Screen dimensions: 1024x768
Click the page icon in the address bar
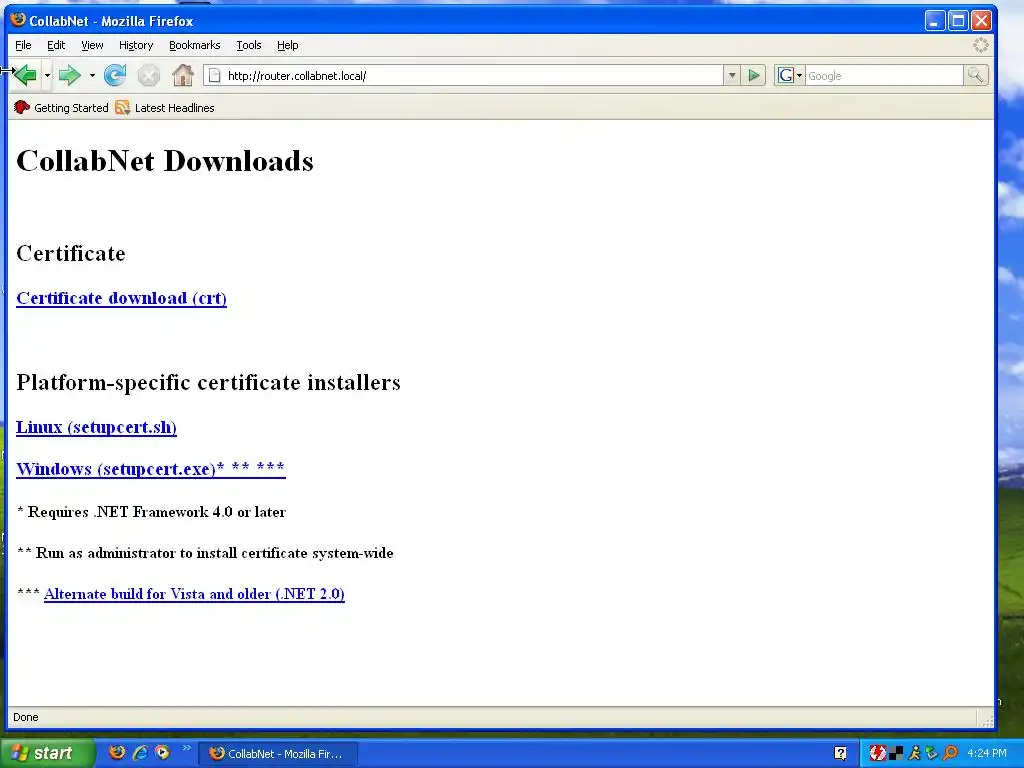click(214, 76)
